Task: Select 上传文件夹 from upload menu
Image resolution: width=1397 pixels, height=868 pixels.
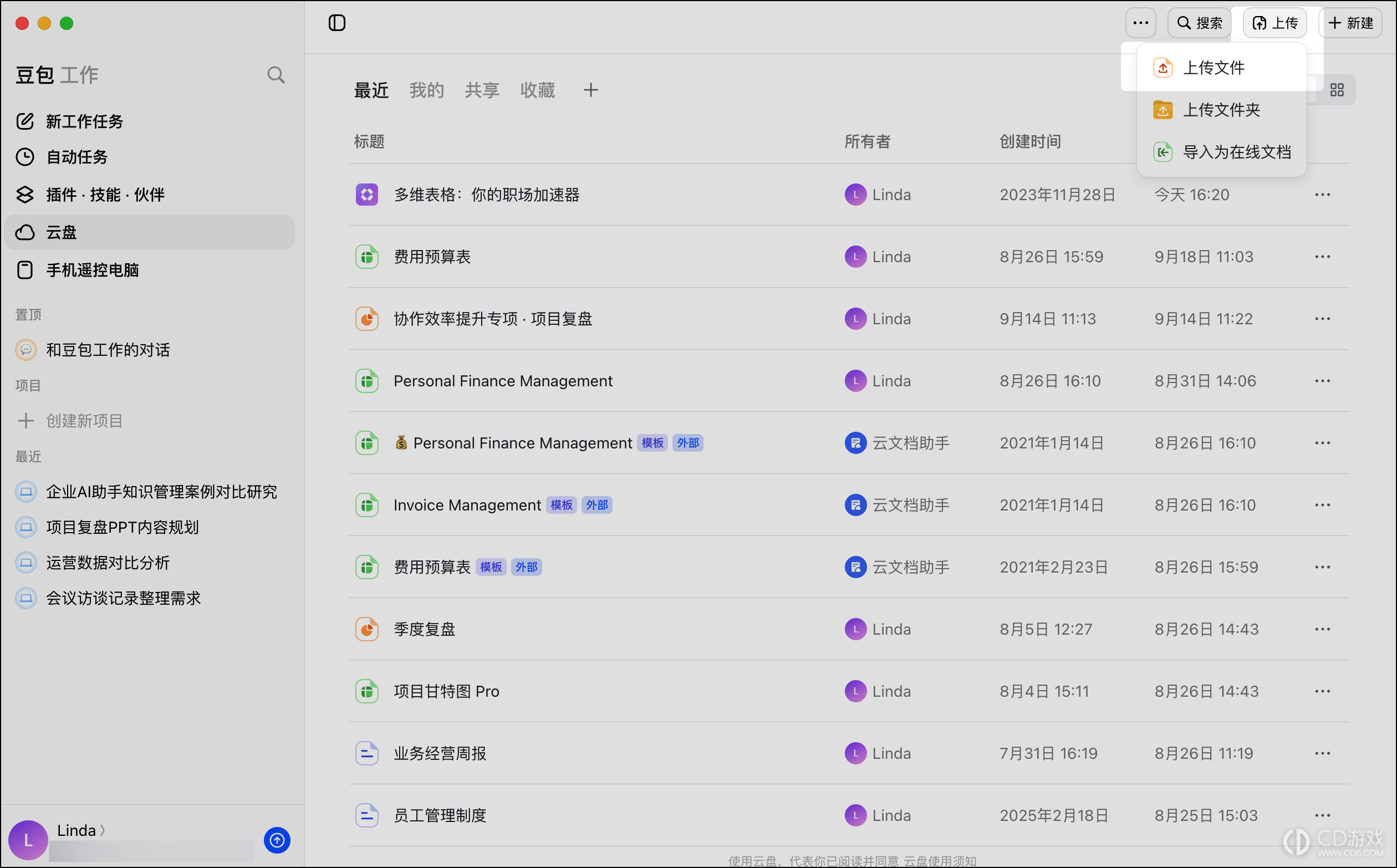Action: (x=1221, y=110)
